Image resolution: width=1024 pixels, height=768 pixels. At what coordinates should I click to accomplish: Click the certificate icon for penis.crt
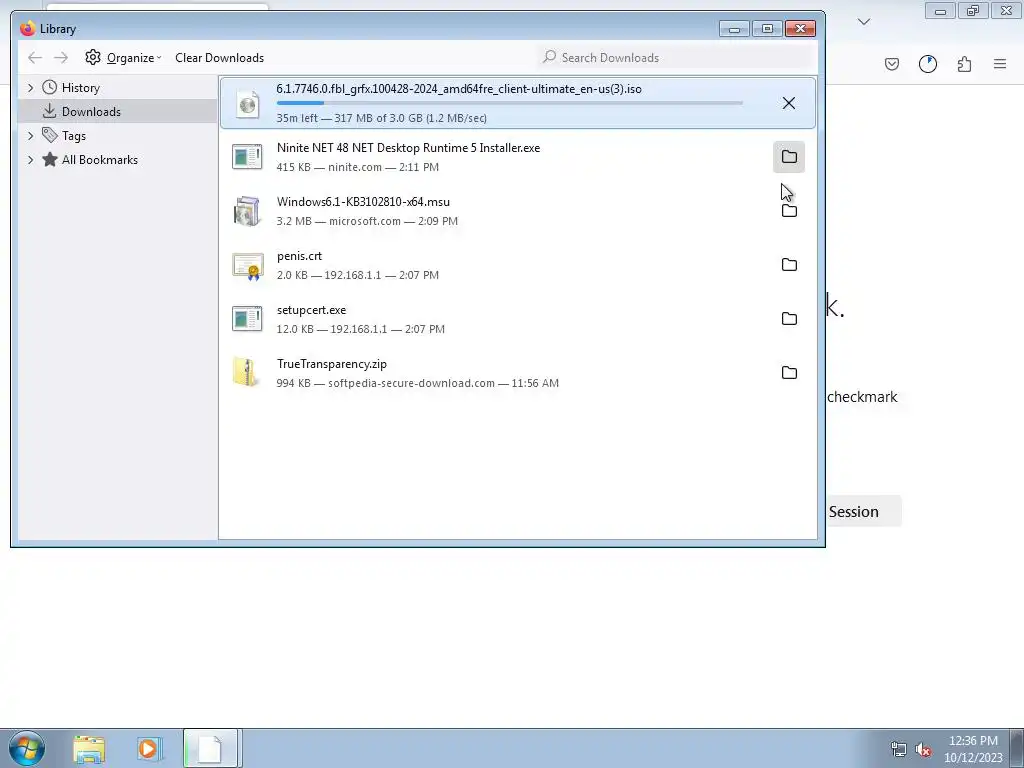(x=248, y=266)
